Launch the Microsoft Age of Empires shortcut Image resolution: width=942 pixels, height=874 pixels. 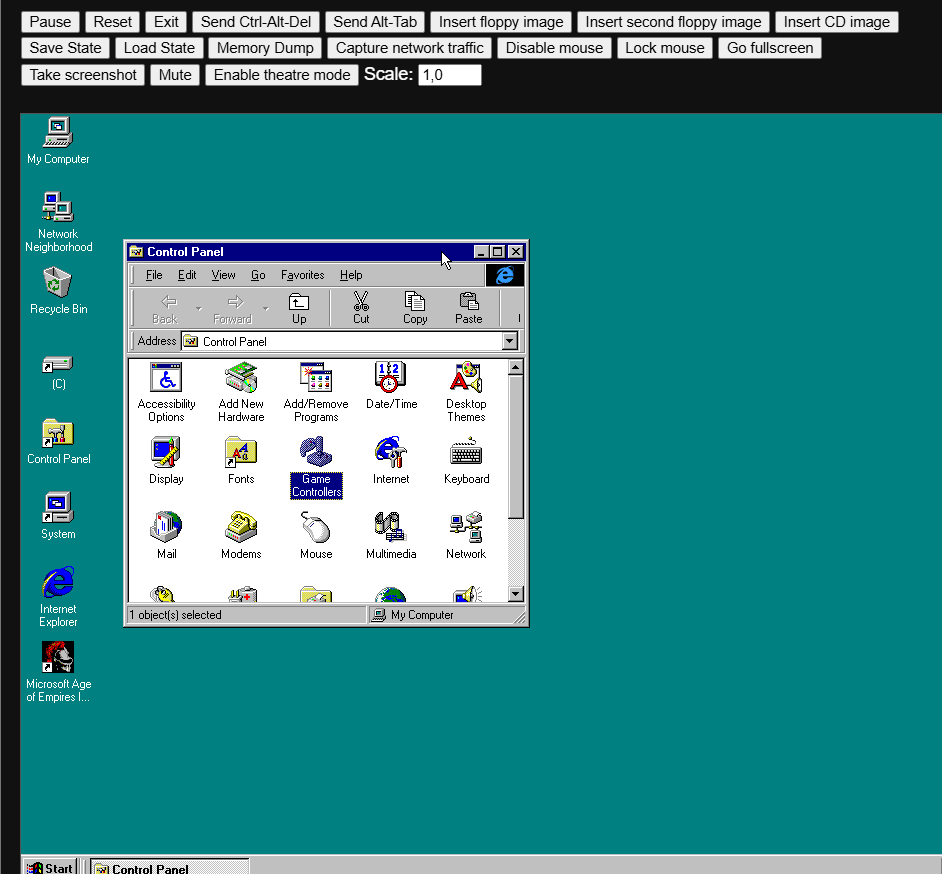[x=57, y=657]
